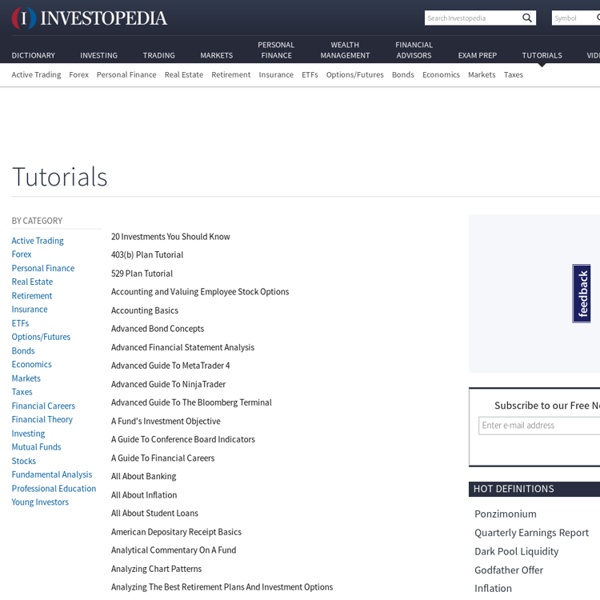Select Forex in the sub-navigation bar

click(79, 75)
